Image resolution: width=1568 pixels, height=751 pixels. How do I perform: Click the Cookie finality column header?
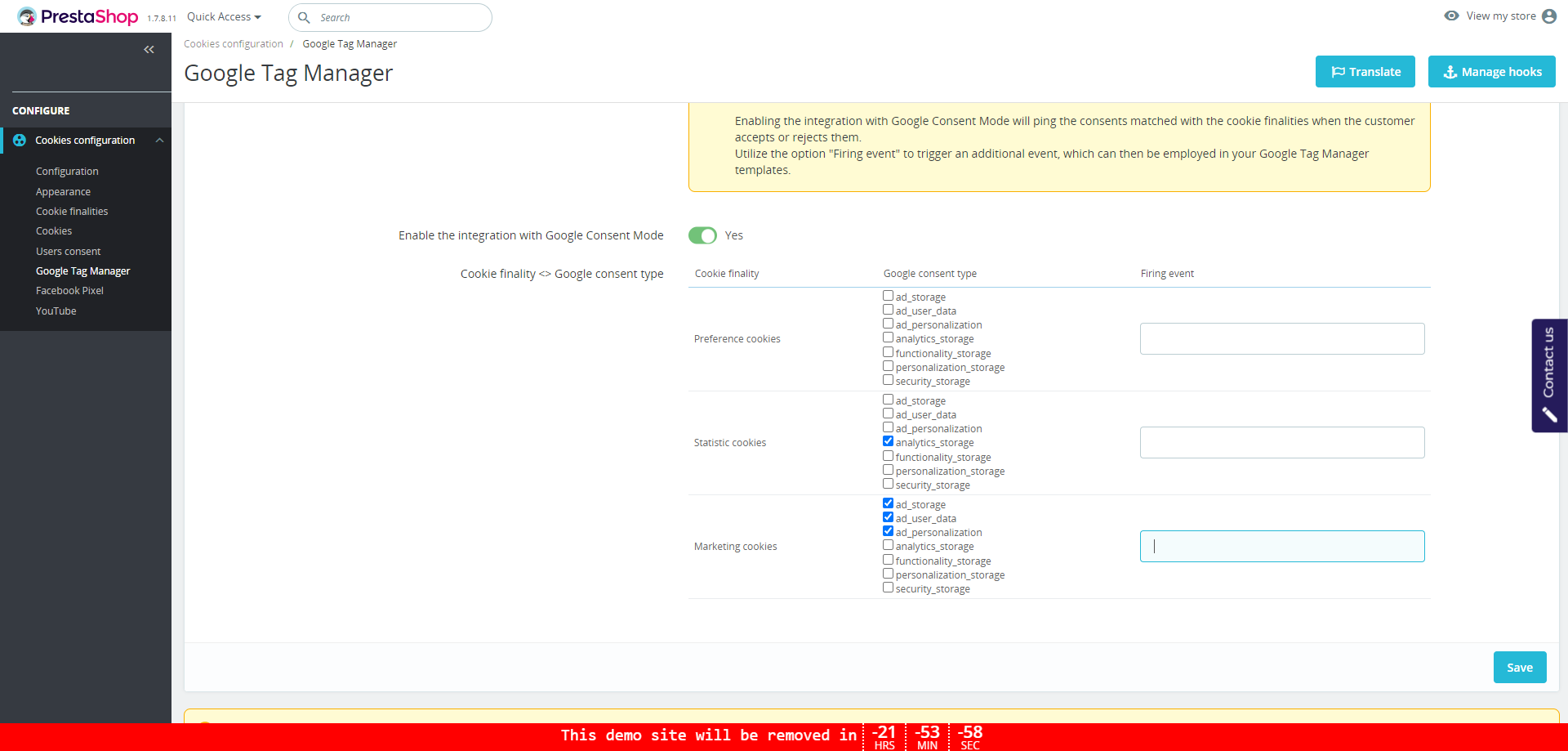[x=727, y=274]
